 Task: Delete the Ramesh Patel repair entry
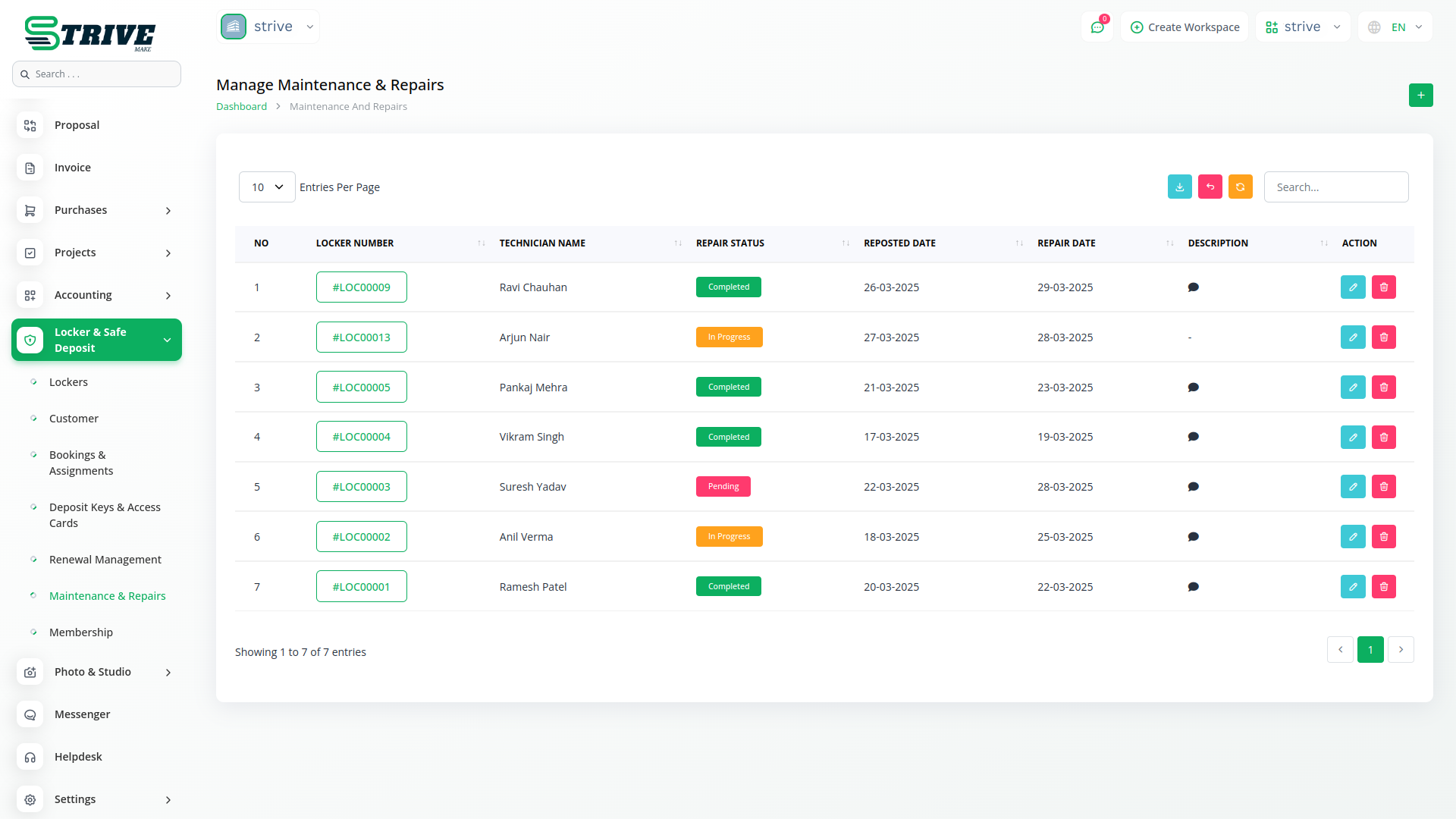pos(1383,587)
